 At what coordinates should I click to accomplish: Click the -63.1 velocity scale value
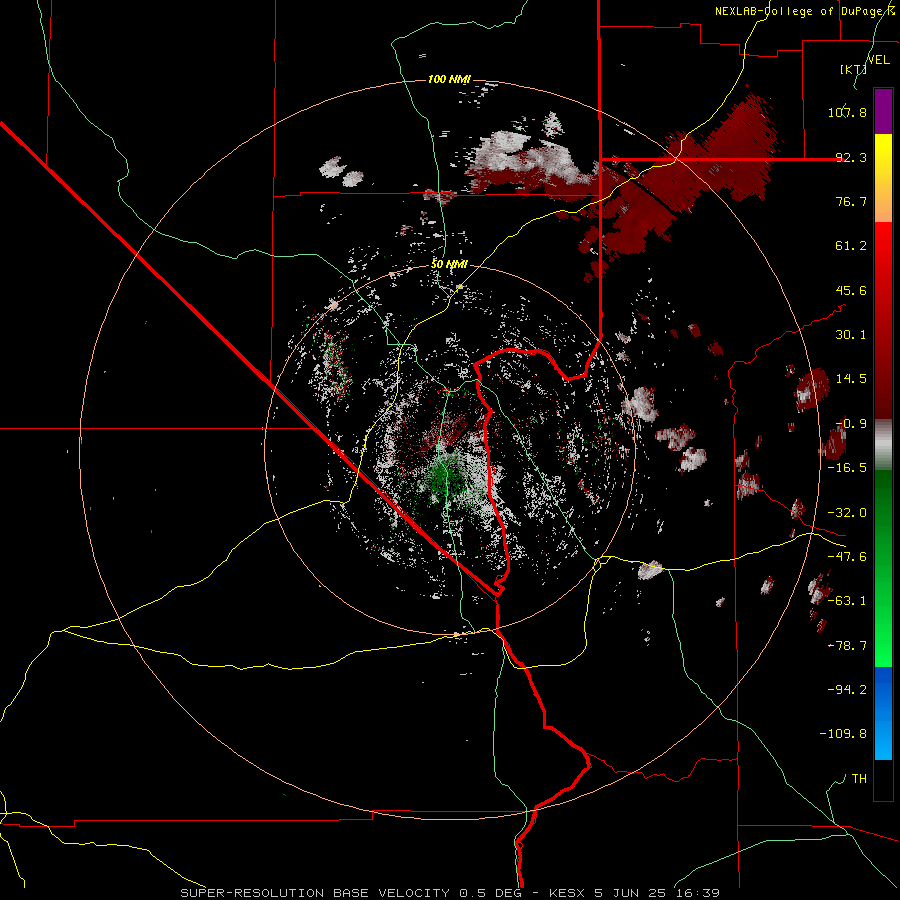[847, 601]
